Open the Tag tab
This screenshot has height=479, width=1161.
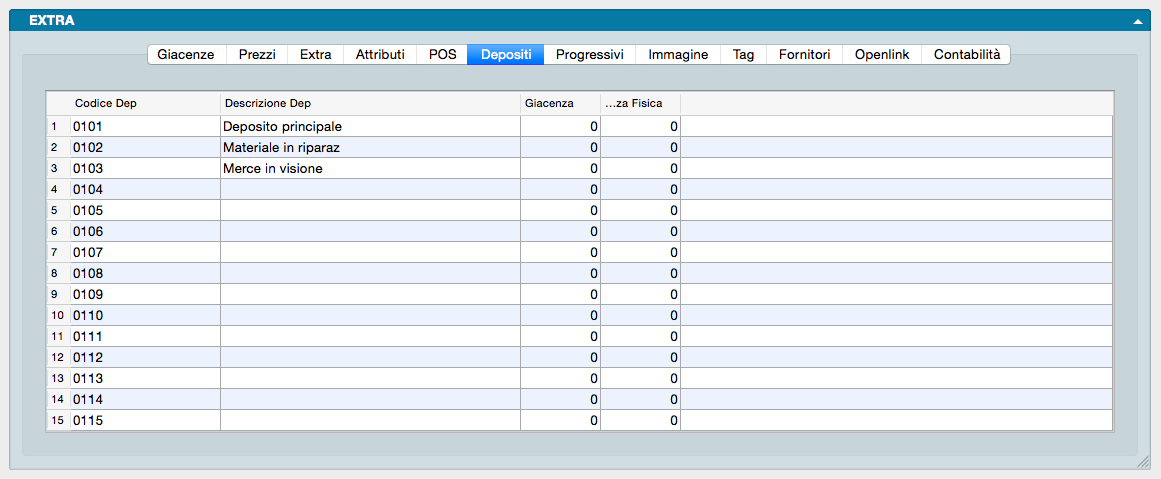click(743, 55)
